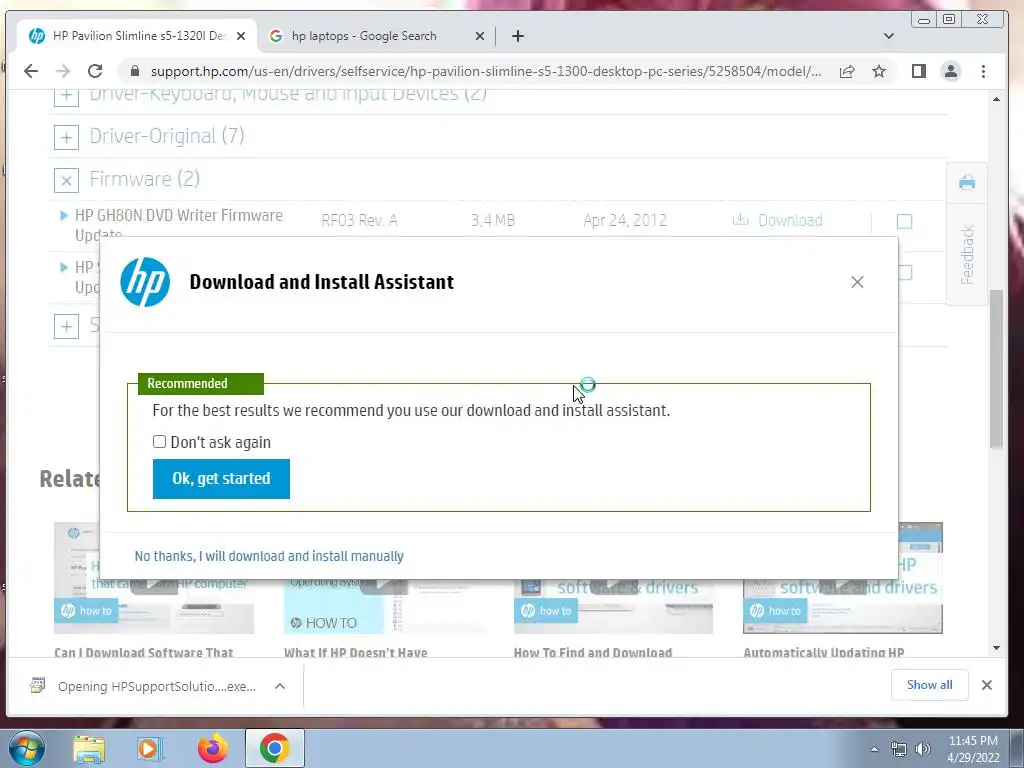This screenshot has height=768, width=1024.
Task: Open the tab search dropdown arrow
Action: [889, 36]
